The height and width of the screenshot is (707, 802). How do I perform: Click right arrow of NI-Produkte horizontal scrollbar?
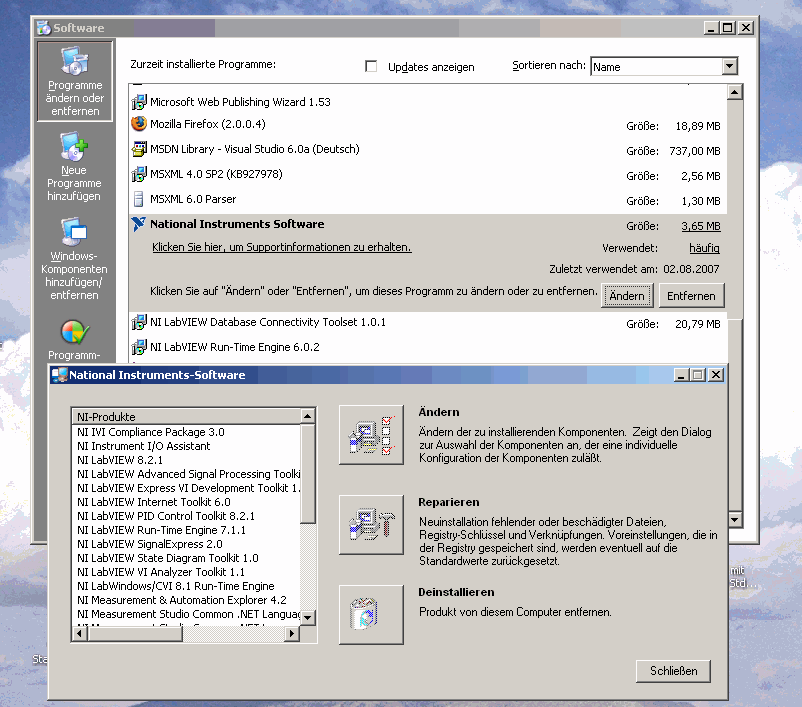pos(292,633)
